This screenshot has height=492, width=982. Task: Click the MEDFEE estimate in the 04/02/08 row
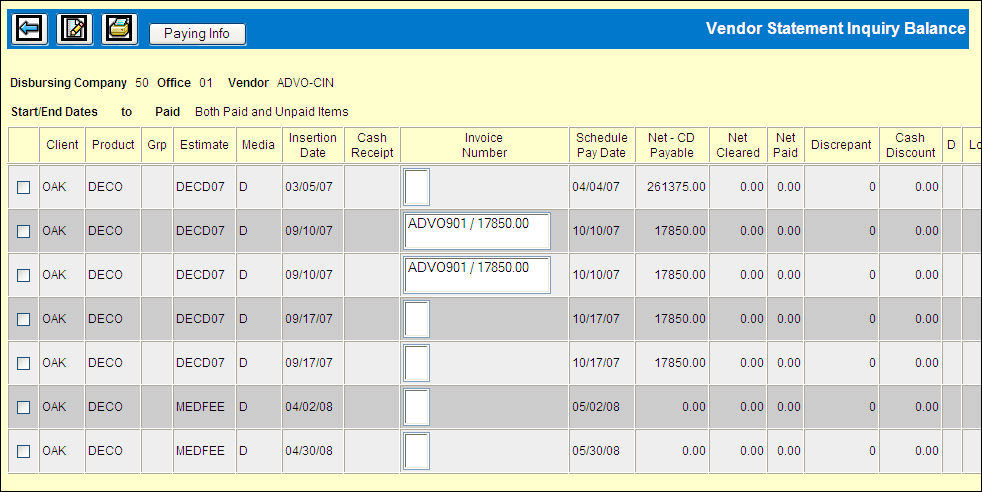pos(200,407)
